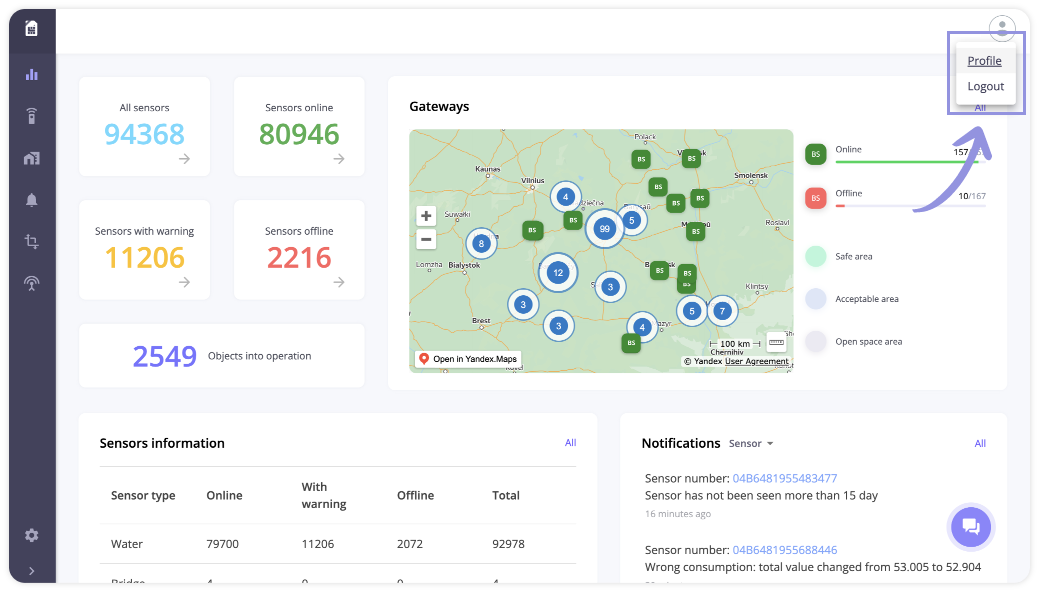Screen dimensions: 1039x592
Task: Click the map cluster marker 8
Action: (481, 243)
